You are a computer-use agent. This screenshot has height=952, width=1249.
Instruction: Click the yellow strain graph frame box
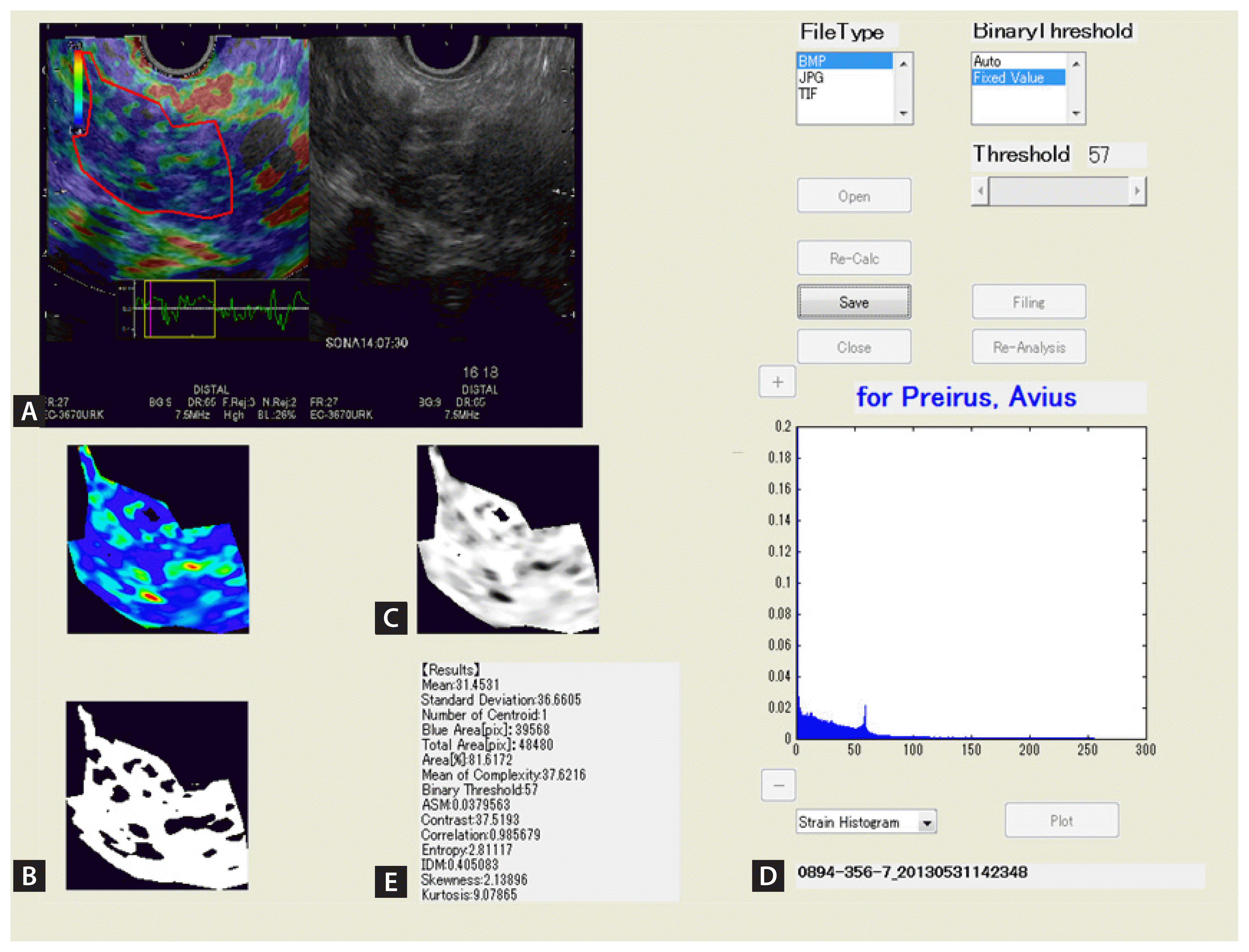point(180,309)
